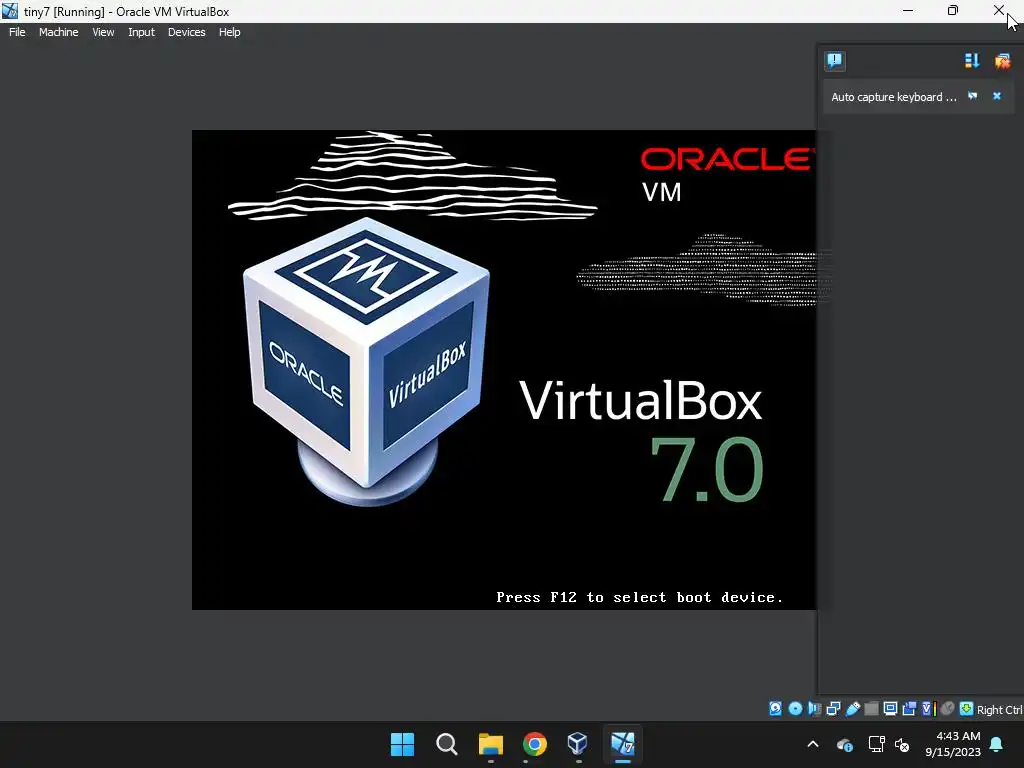Click the recording indicator in status bar

coord(909,709)
